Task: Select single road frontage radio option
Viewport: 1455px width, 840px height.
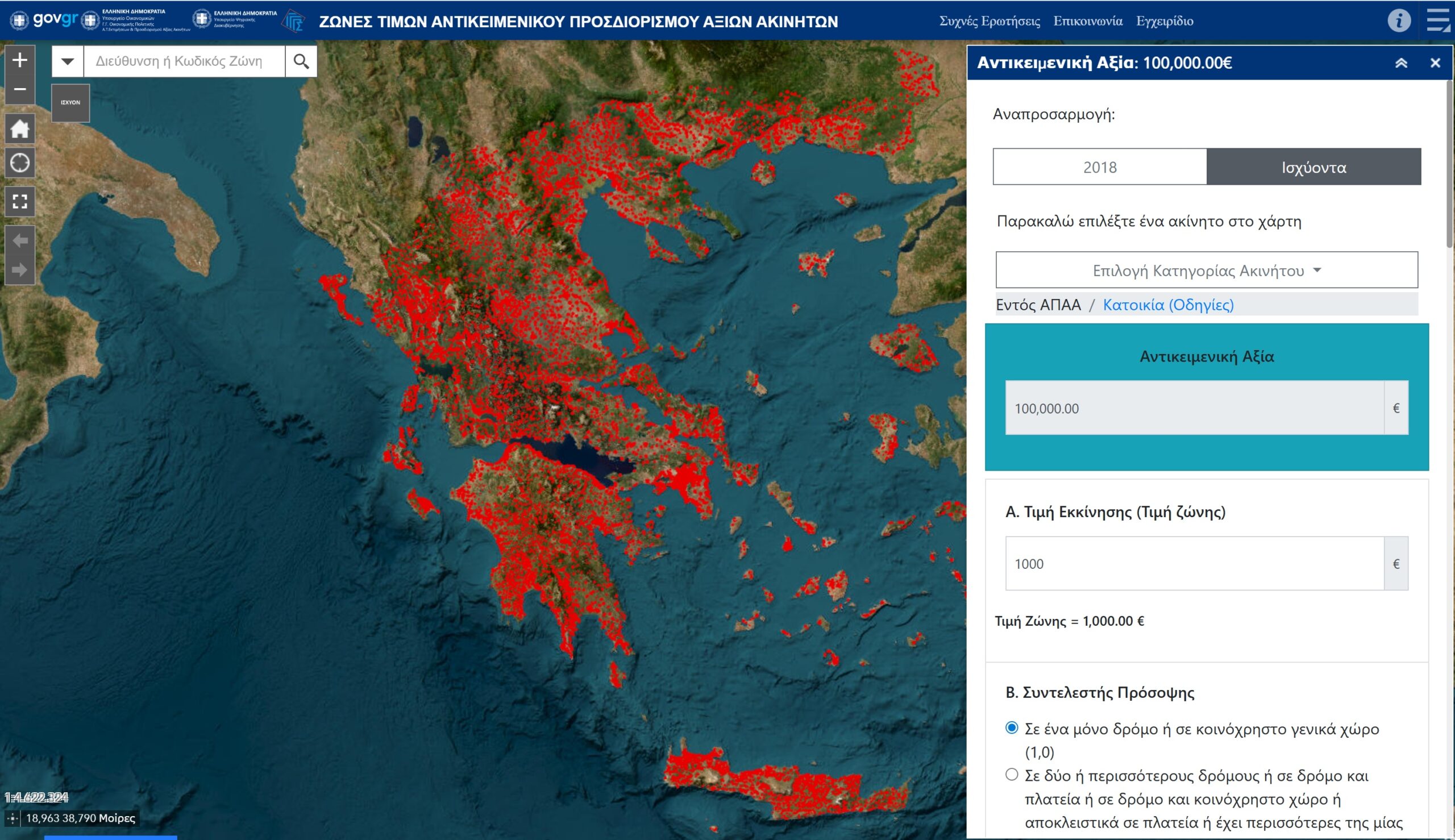Action: (1011, 727)
